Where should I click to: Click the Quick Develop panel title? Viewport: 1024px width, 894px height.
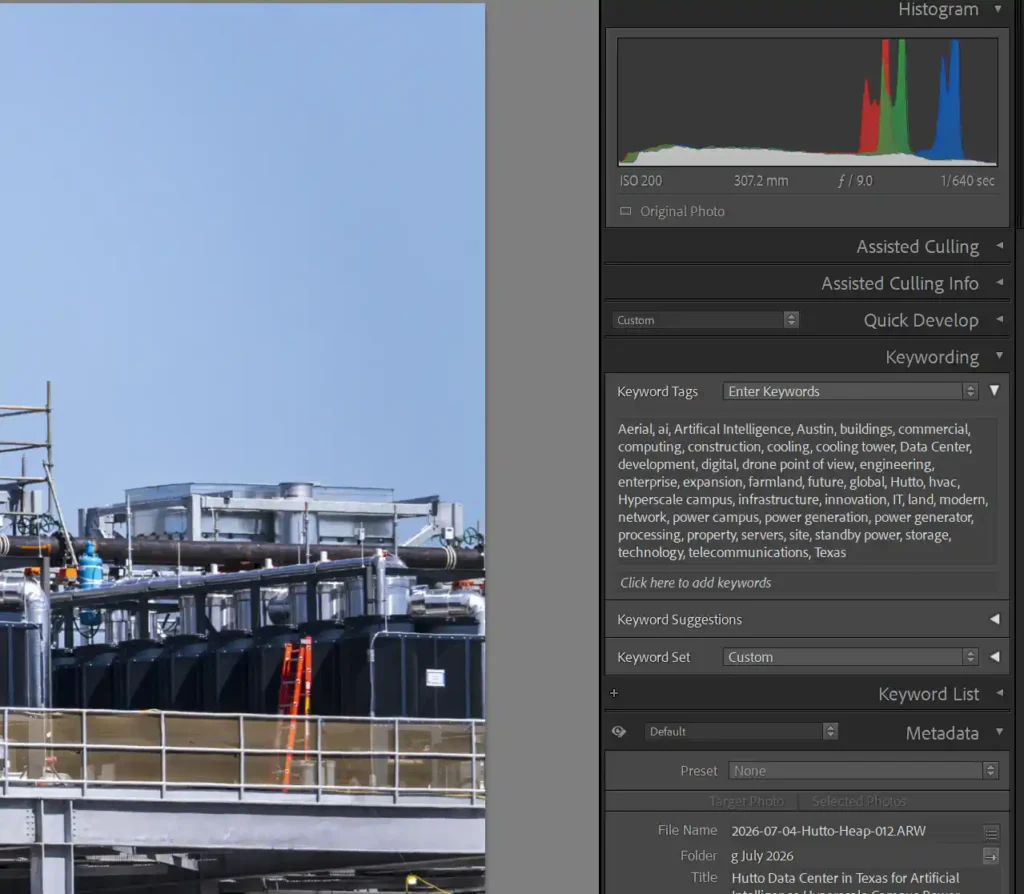point(921,320)
